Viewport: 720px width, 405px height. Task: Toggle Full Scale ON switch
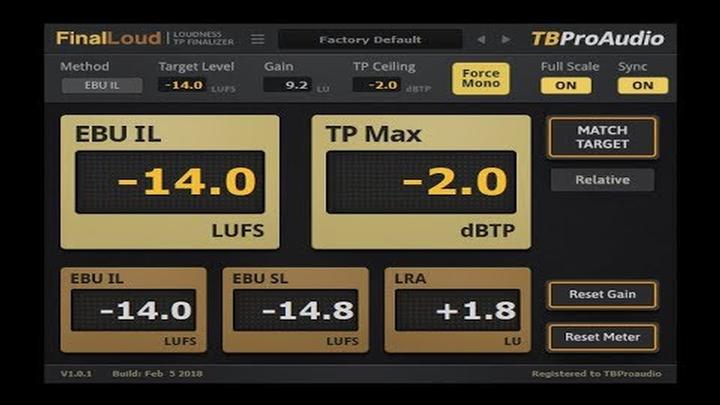click(566, 85)
